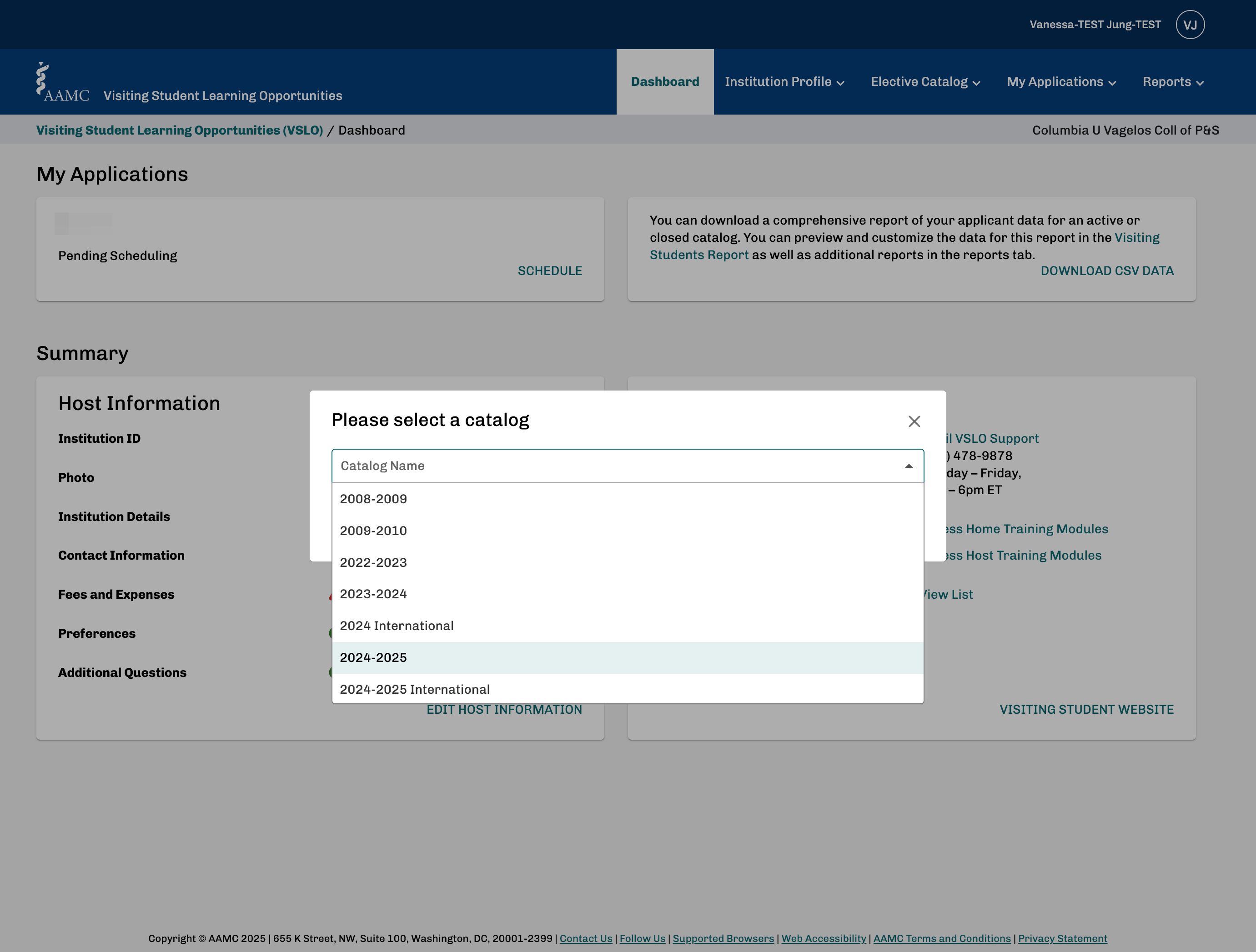Pick the 2024-2025 International catalog
This screenshot has height=952, width=1256.
coord(628,689)
